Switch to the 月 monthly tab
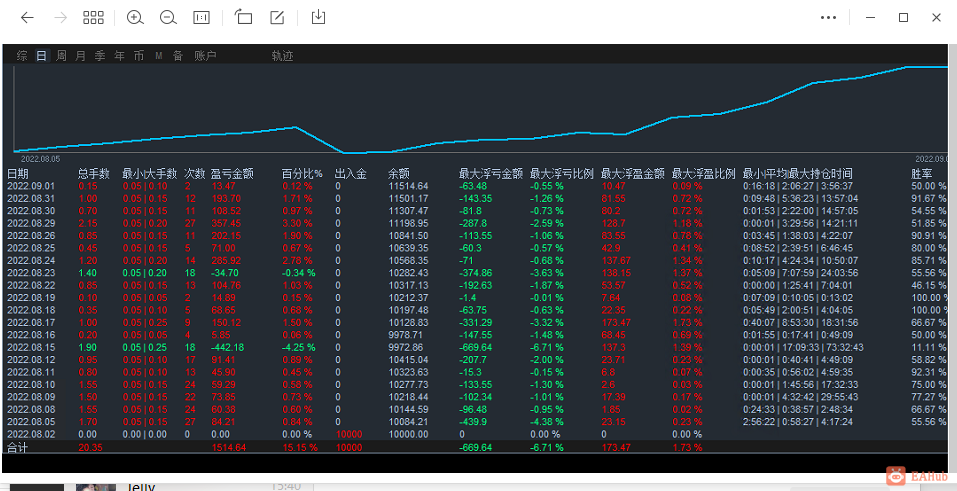This screenshot has width=957, height=491. pos(81,56)
